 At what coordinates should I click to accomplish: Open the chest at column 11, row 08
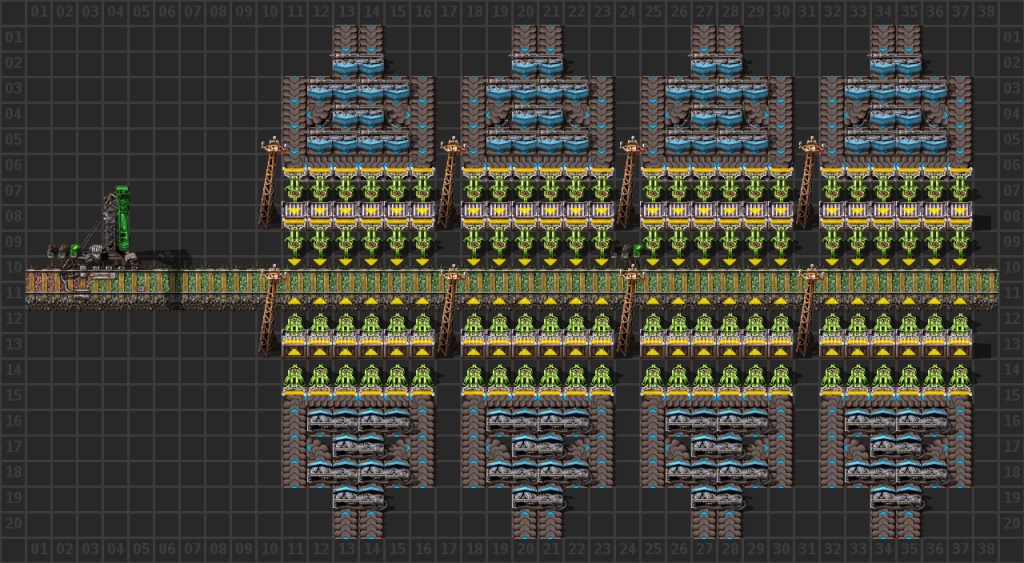tap(295, 212)
